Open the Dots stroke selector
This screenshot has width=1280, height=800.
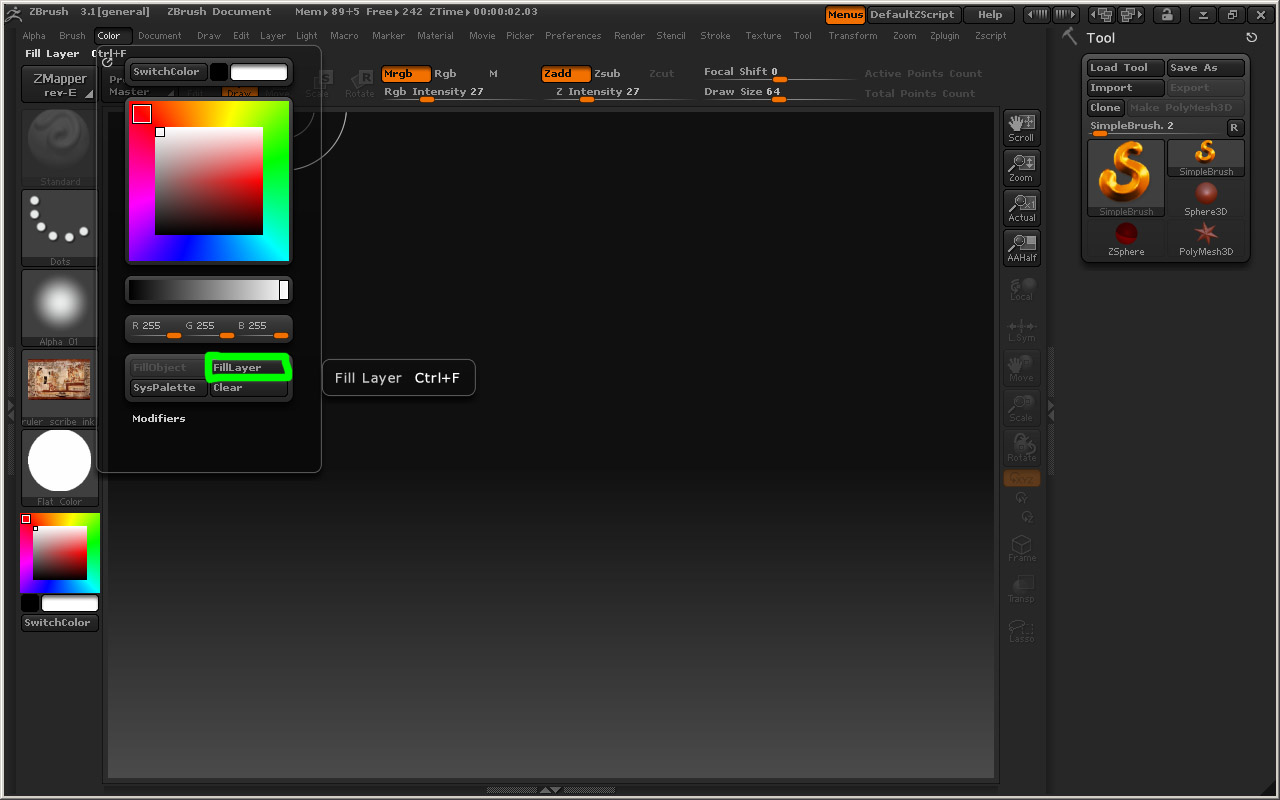click(60, 228)
